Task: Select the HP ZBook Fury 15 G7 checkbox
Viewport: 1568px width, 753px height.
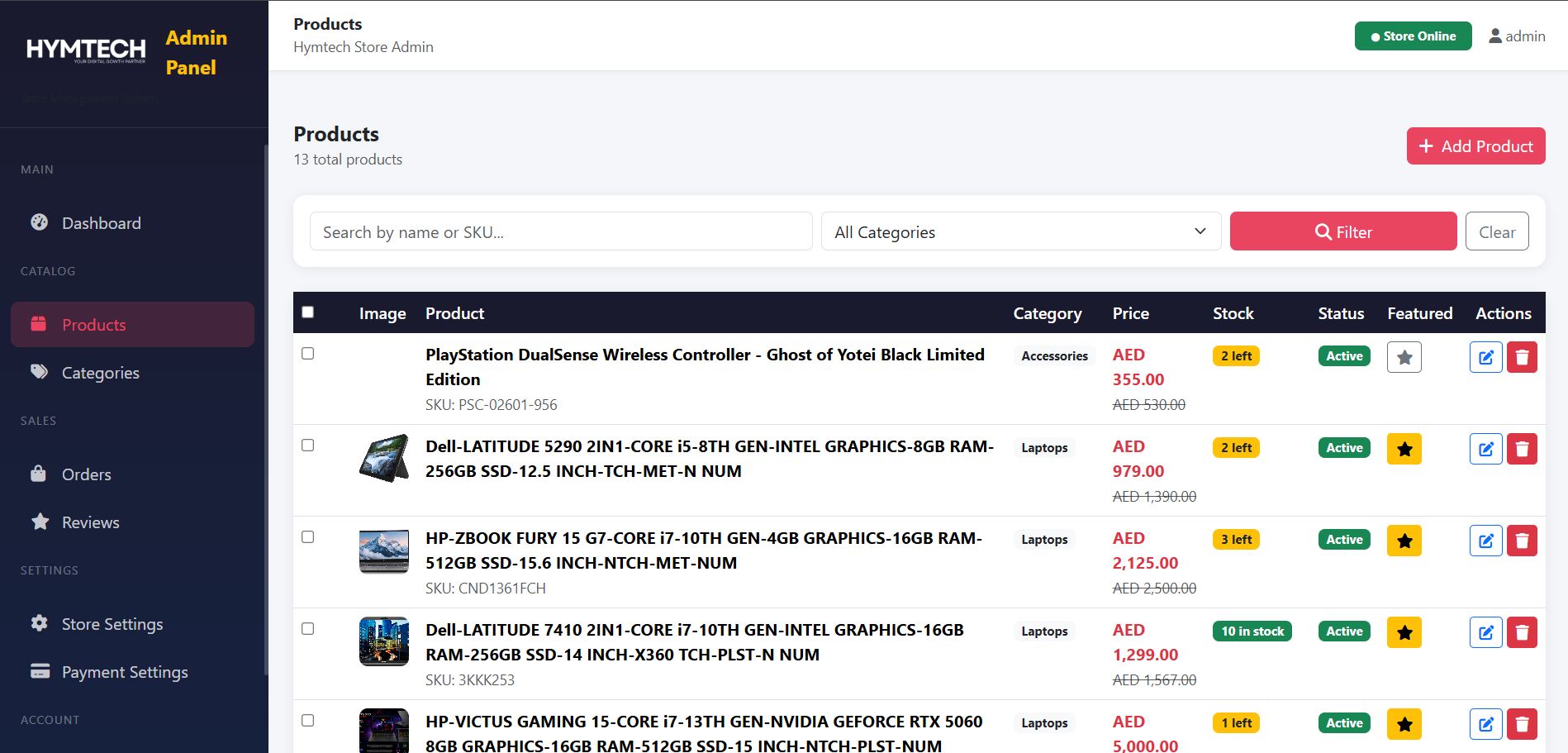Action: [x=308, y=537]
